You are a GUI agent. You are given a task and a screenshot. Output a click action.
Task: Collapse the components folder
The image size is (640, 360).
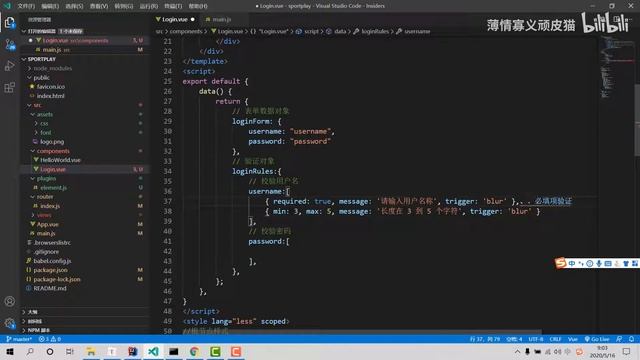click(33, 151)
